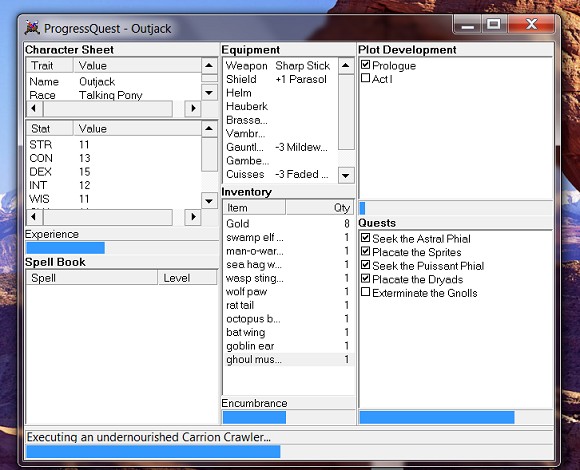Click the Equipment list scroll up arrow

(346, 66)
